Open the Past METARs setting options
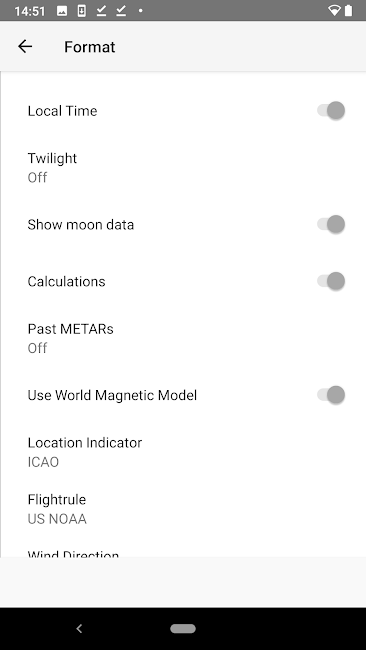Viewport: 366px width, 650px height. [183, 338]
